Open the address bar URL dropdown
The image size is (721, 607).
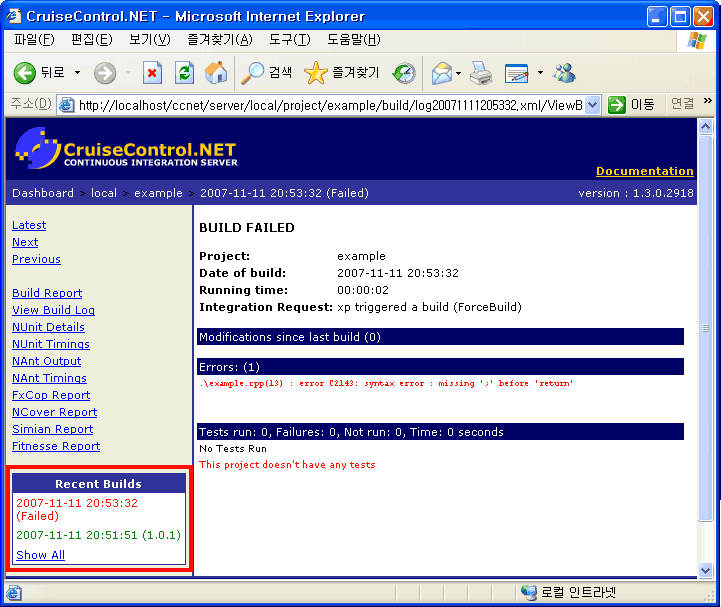coord(592,105)
